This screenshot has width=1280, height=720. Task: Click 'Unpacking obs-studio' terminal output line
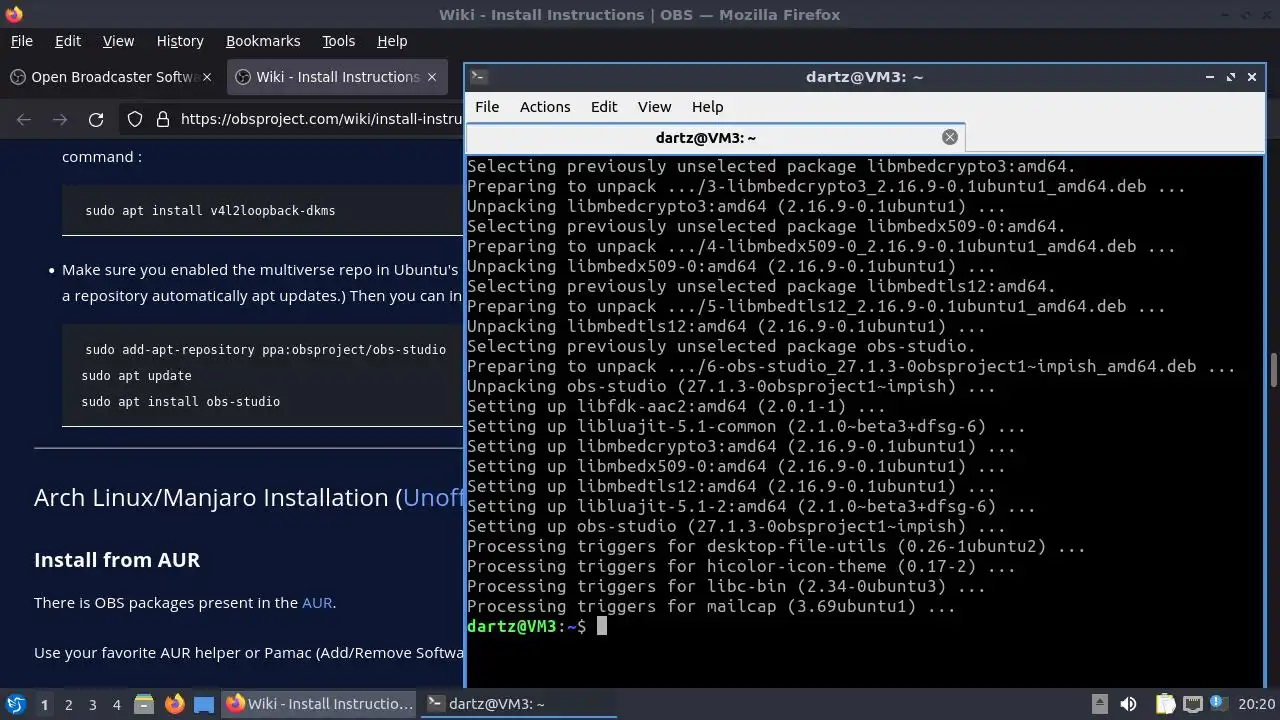tap(731, 386)
